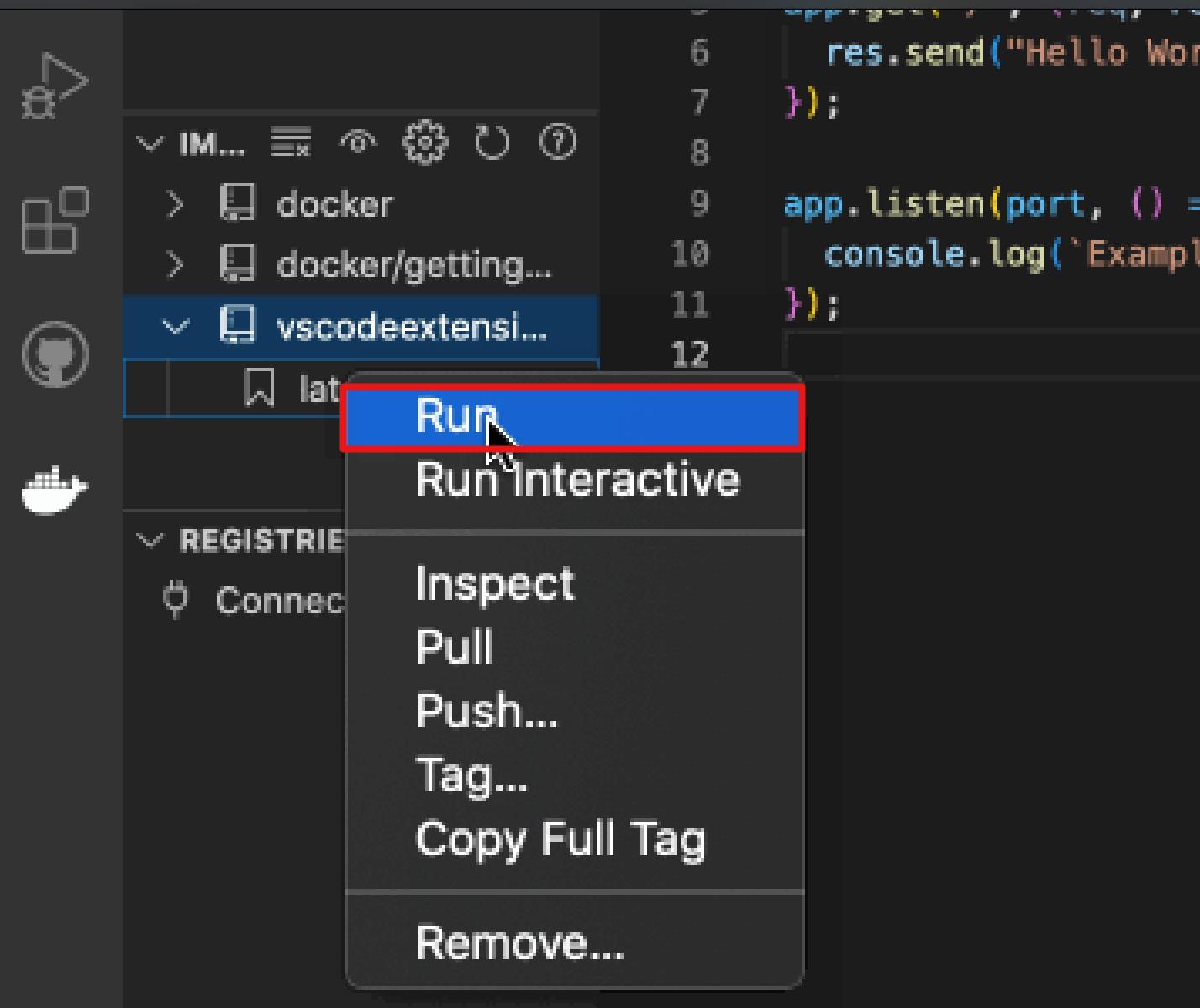The height and width of the screenshot is (1008, 1200).
Task: Click Copy Full Tag option
Action: (x=561, y=839)
